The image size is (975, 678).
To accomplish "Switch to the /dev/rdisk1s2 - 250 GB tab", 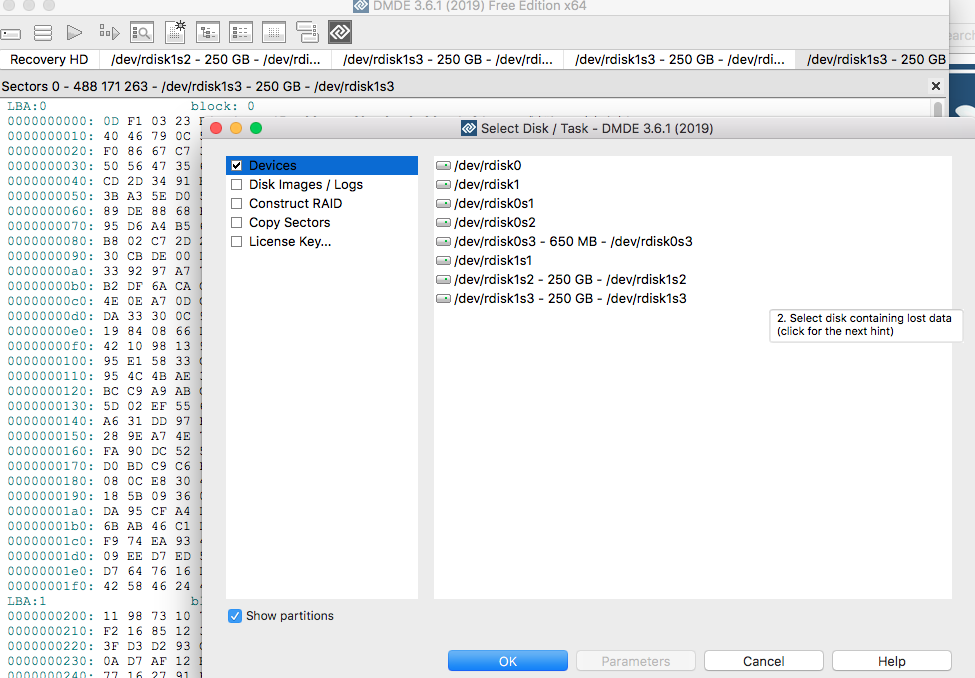I will (x=216, y=60).
